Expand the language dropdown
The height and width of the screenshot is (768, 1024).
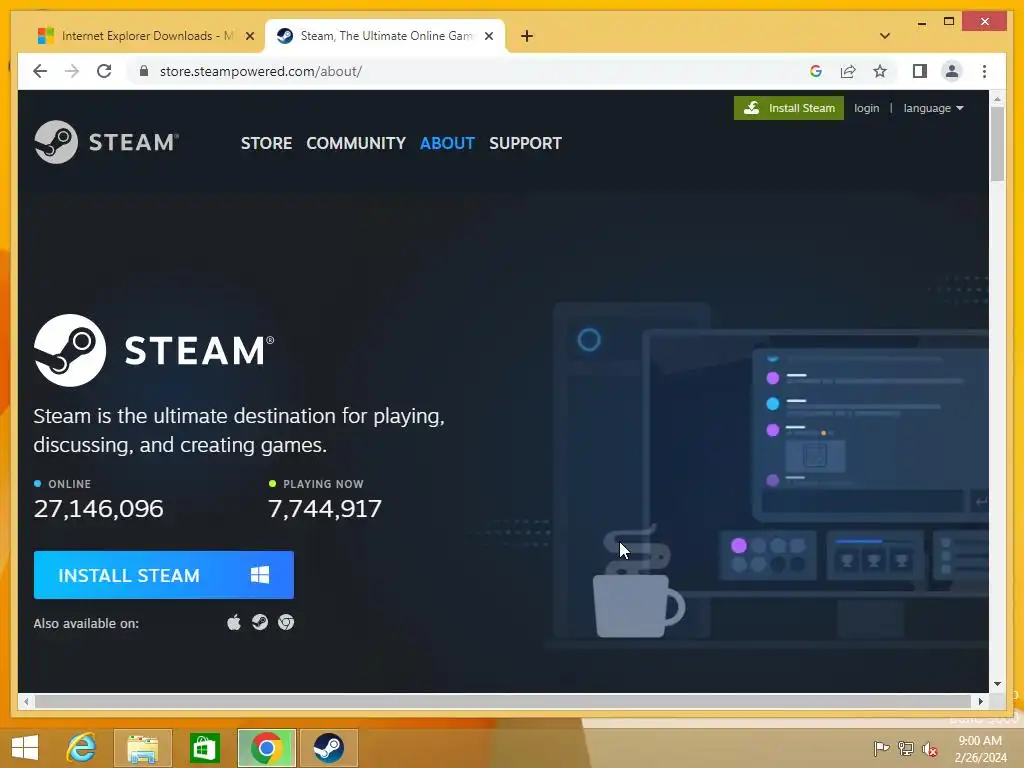(933, 108)
